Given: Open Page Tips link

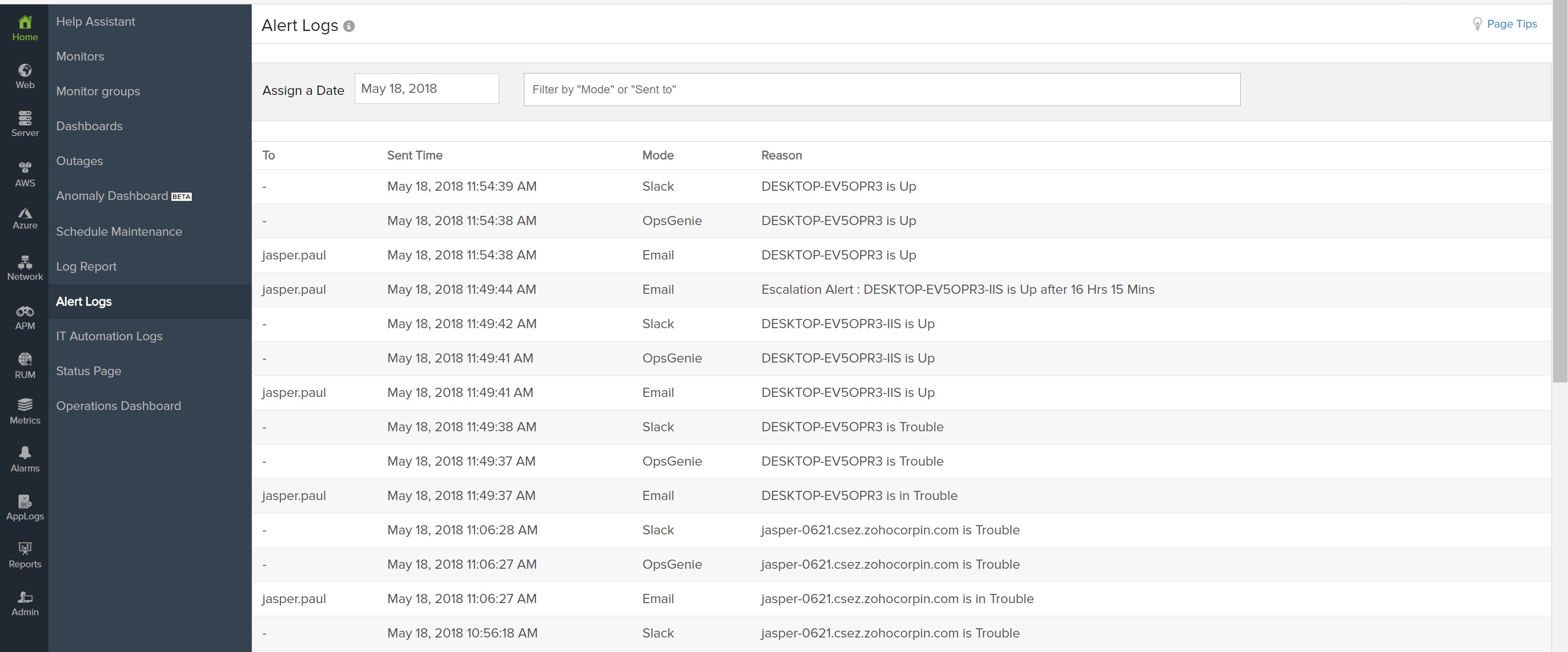Looking at the screenshot, I should [1511, 24].
